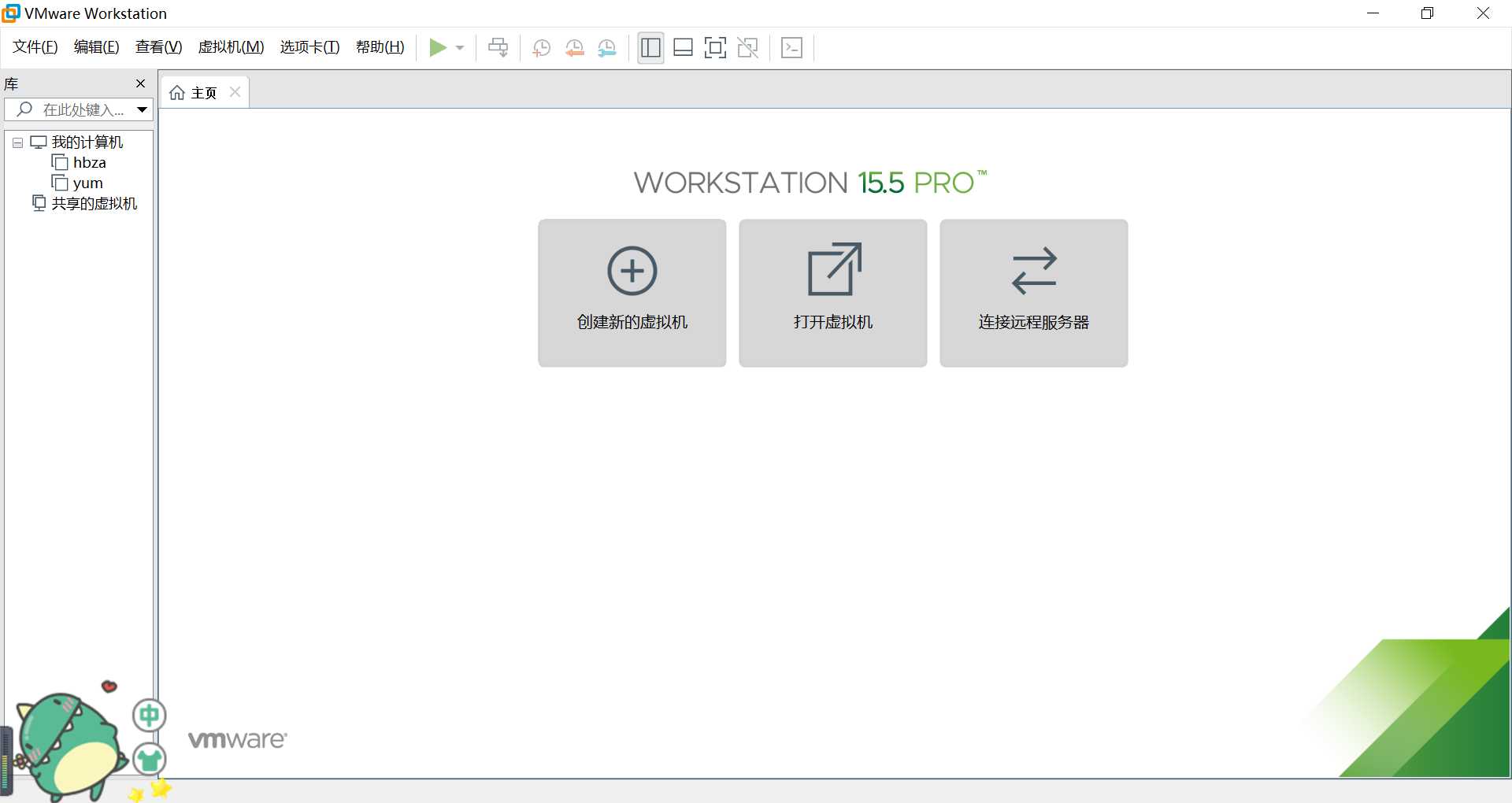
Task: Minimize the VMware Workstation window
Action: point(1373,13)
